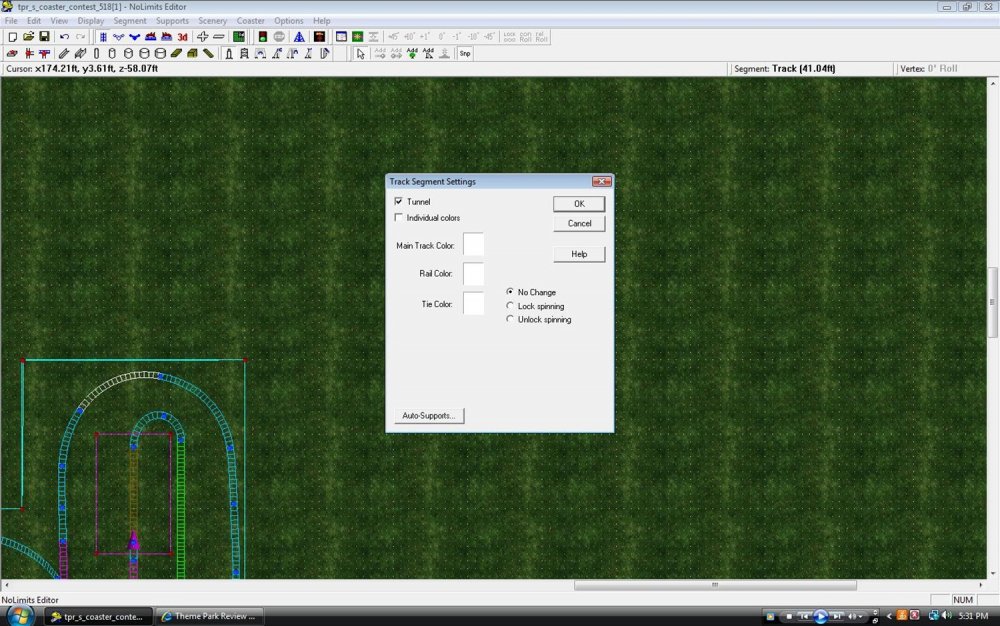1000x626 pixels.
Task: Select the arrow pointer selection tool
Action: [361, 54]
